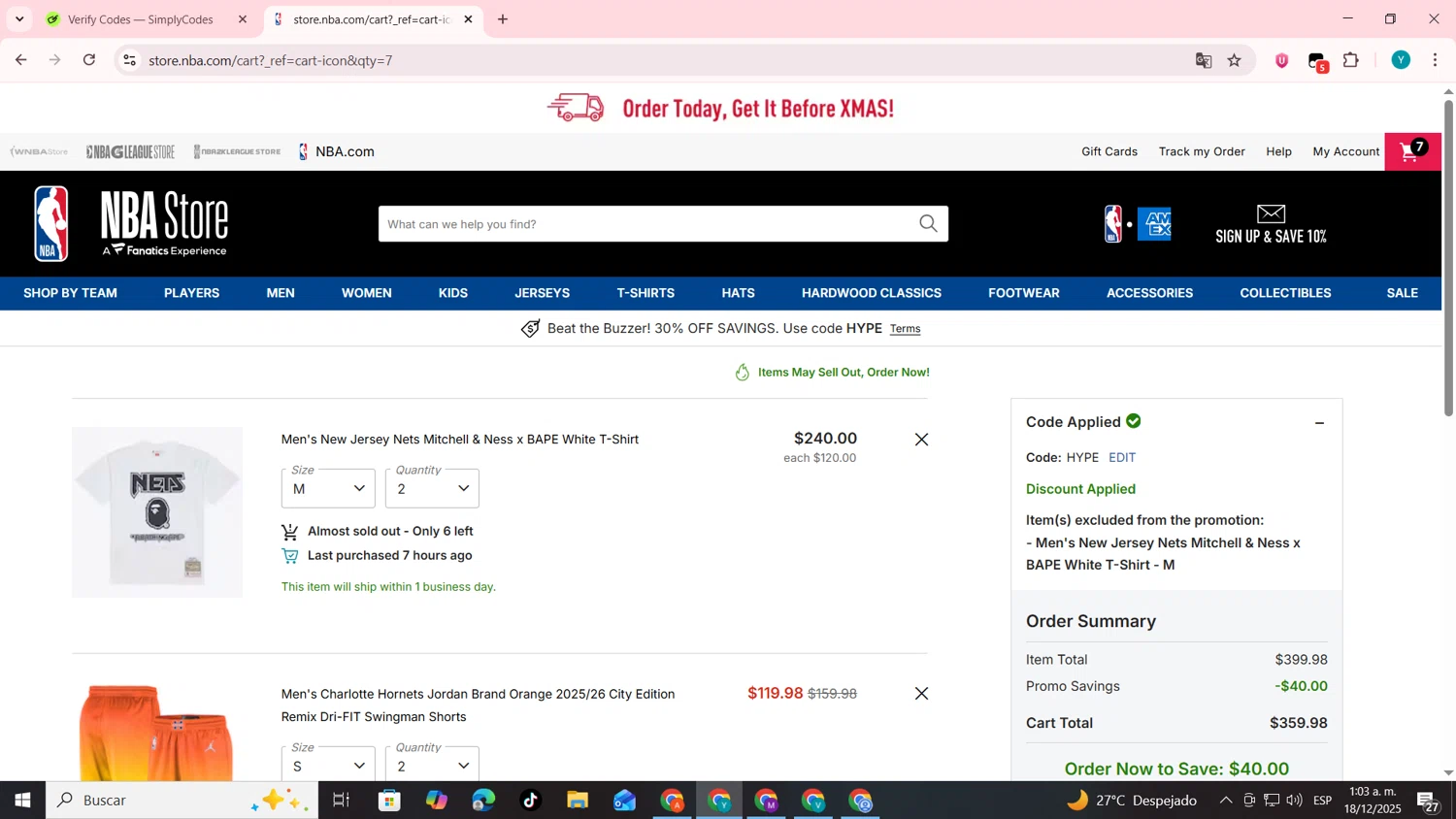Viewport: 1456px width, 819px height.
Task: Open File Explorer from the taskbar
Action: pyautogui.click(x=578, y=801)
